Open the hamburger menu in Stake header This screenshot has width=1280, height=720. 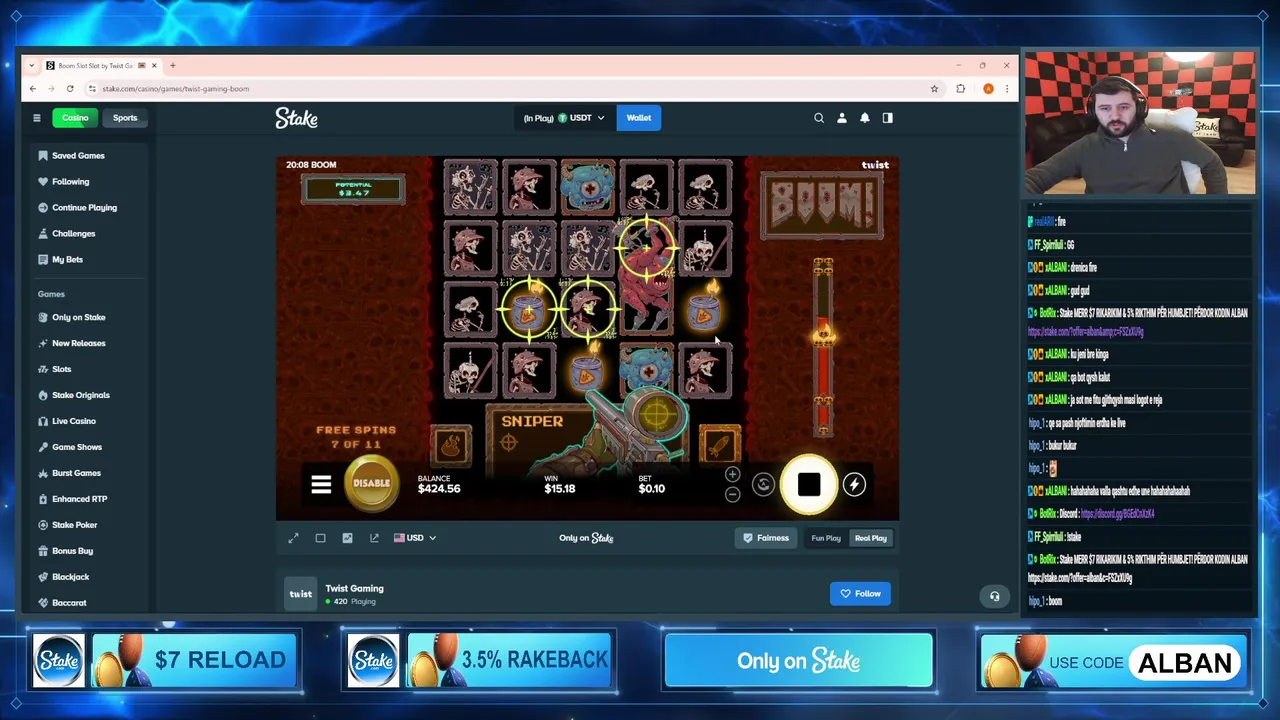[x=37, y=118]
